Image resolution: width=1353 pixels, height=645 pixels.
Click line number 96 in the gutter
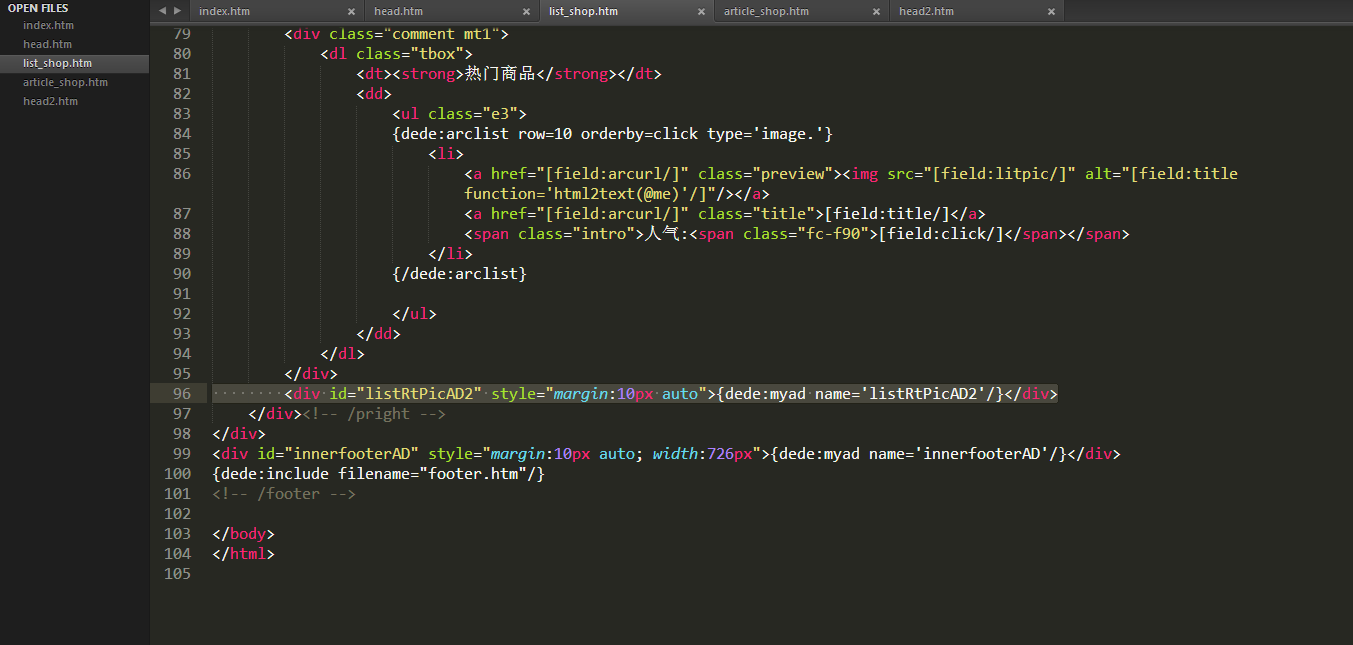point(181,394)
